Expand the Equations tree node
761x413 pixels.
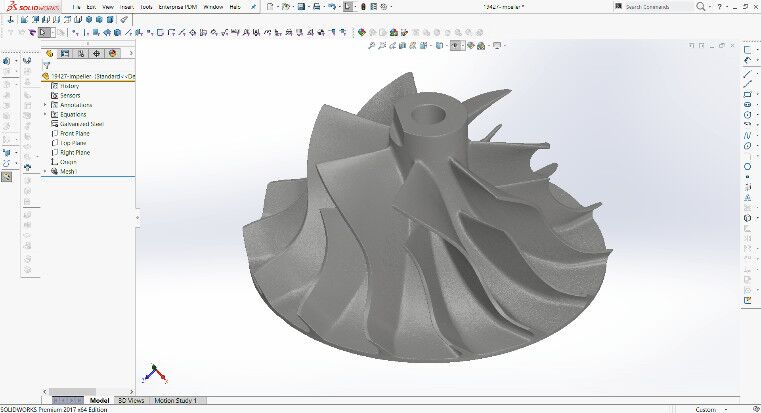coord(45,115)
